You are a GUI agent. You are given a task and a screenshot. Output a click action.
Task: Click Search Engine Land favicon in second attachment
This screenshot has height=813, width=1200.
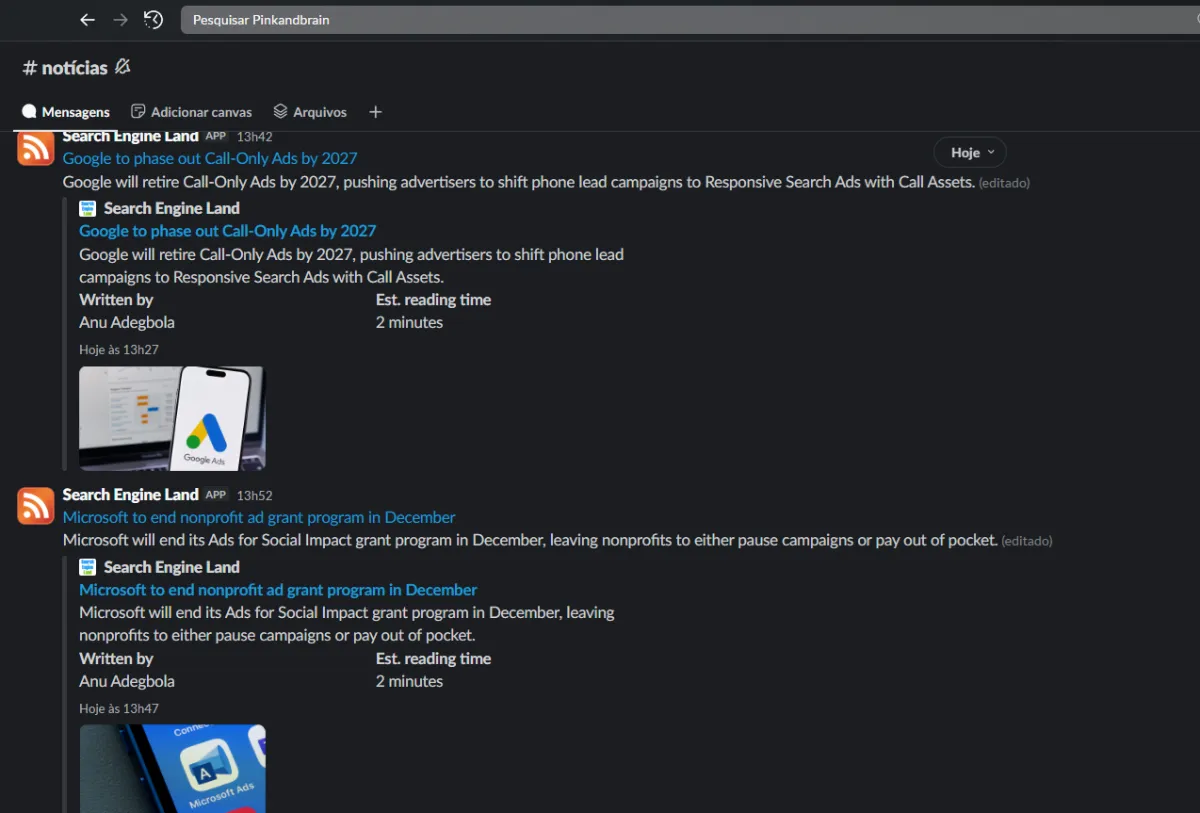pyautogui.click(x=88, y=567)
